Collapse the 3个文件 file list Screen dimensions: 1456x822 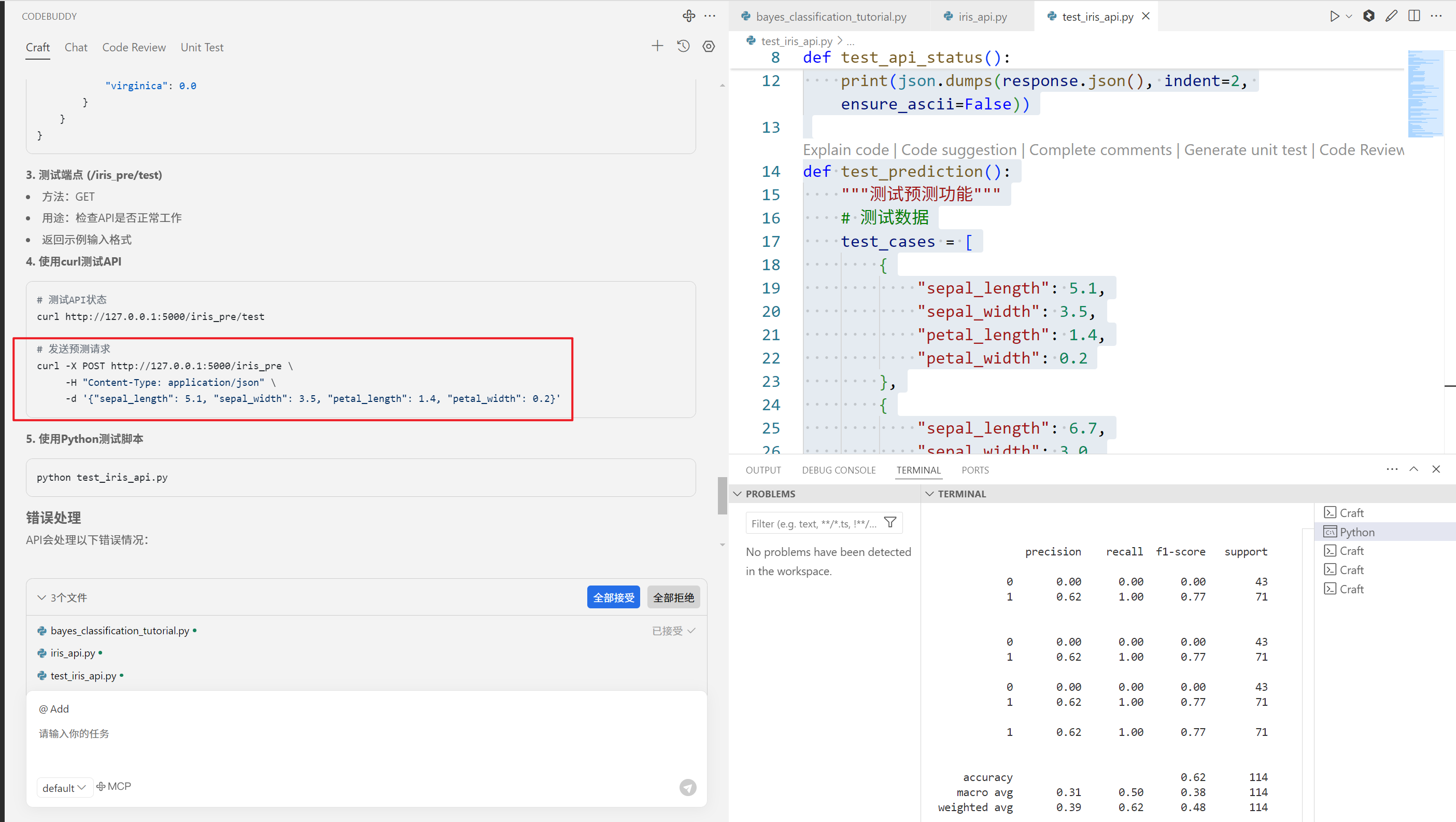point(42,597)
